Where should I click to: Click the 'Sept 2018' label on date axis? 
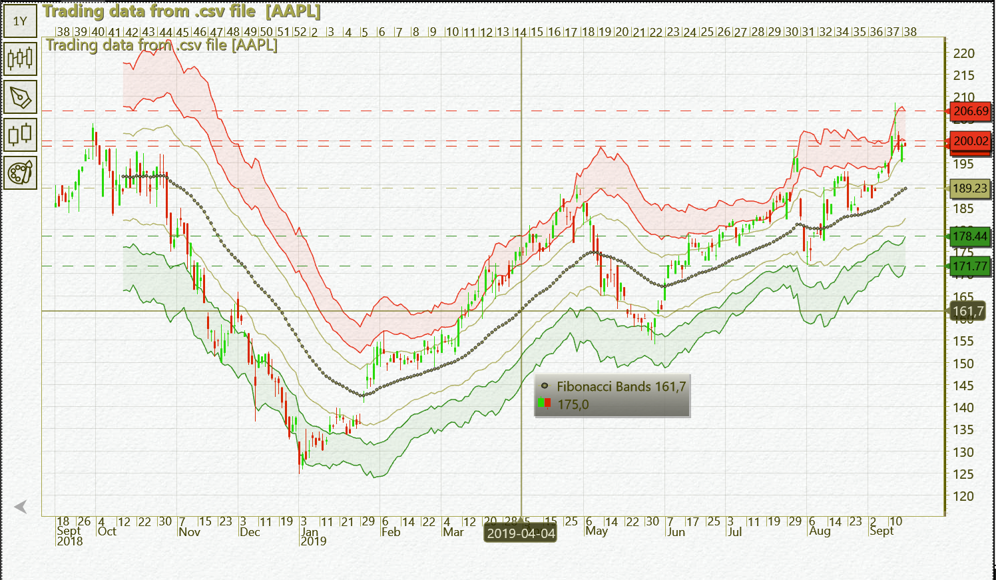[x=69, y=536]
